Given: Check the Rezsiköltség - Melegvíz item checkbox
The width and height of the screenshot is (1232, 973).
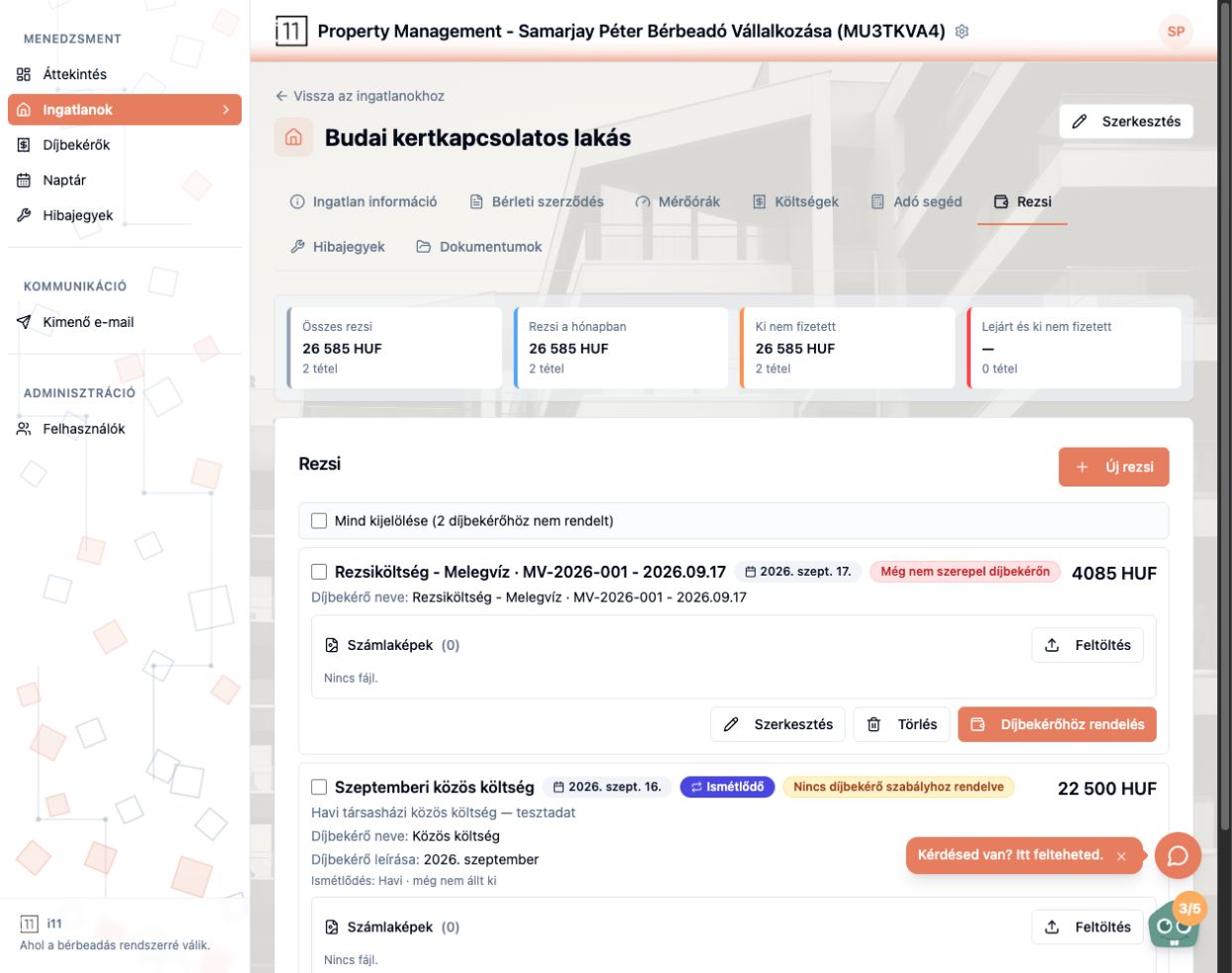Looking at the screenshot, I should coord(319,572).
